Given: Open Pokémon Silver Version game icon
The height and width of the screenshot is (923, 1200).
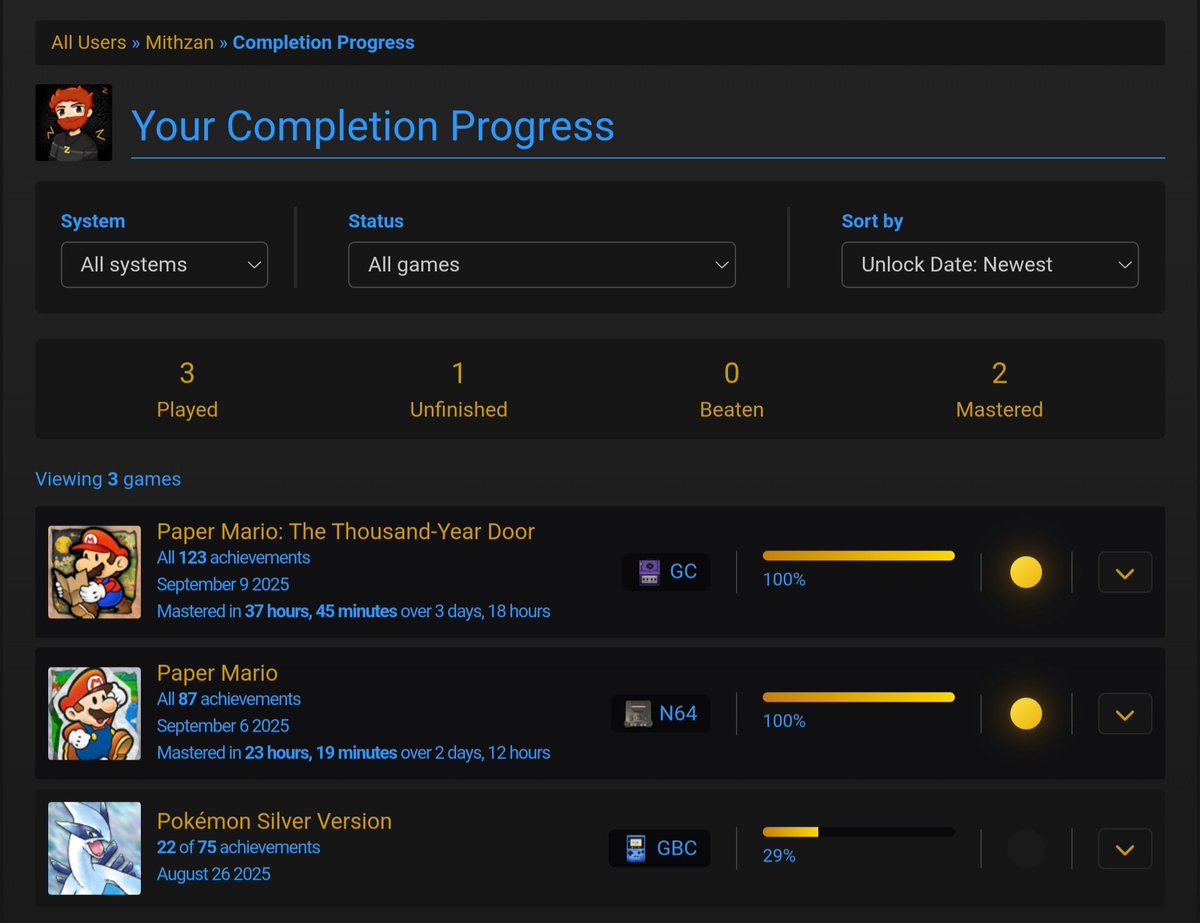Looking at the screenshot, I should (x=94, y=848).
